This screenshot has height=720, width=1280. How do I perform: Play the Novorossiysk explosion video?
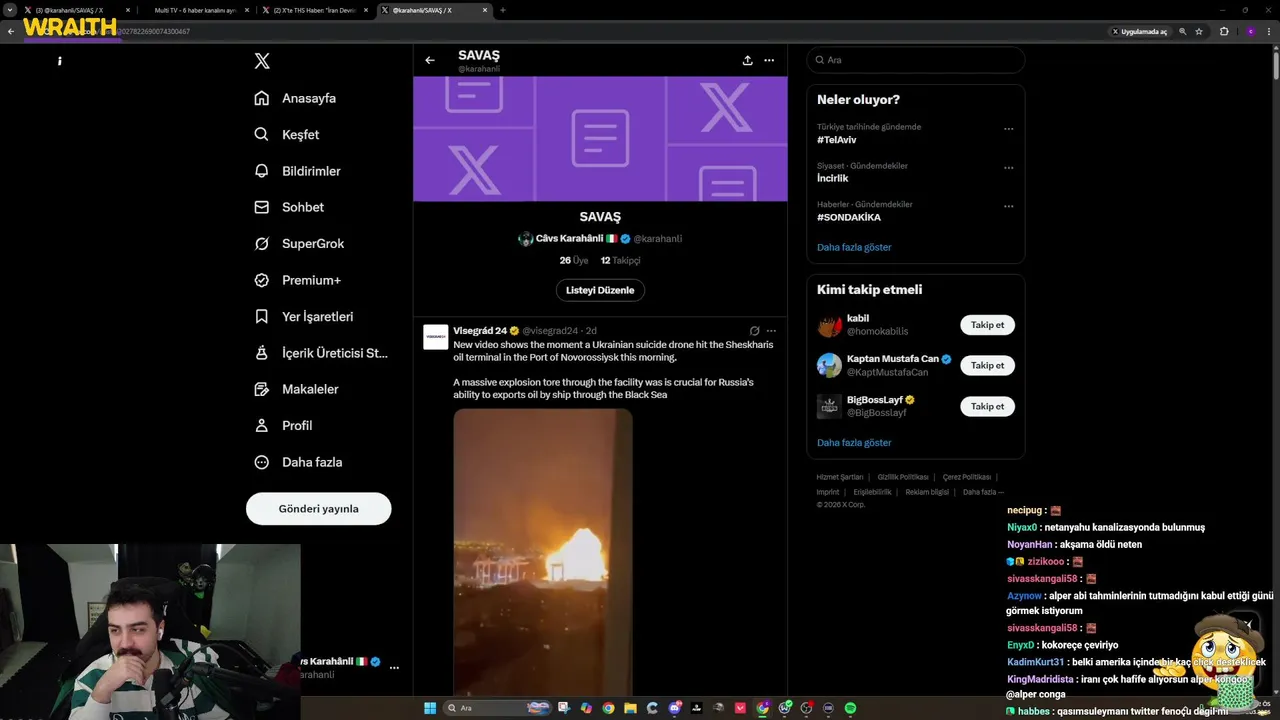pos(543,552)
